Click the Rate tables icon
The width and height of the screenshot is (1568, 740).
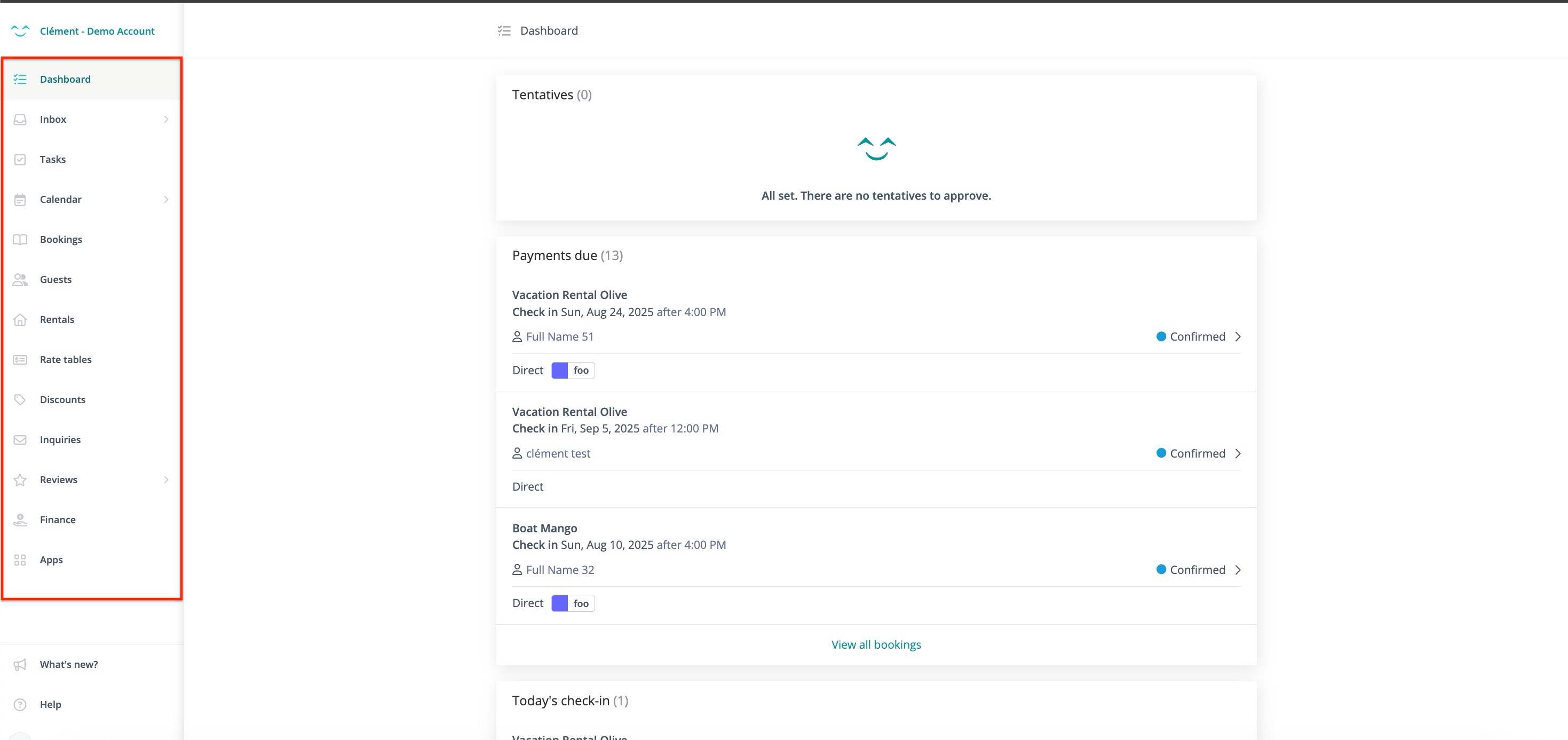pos(20,360)
